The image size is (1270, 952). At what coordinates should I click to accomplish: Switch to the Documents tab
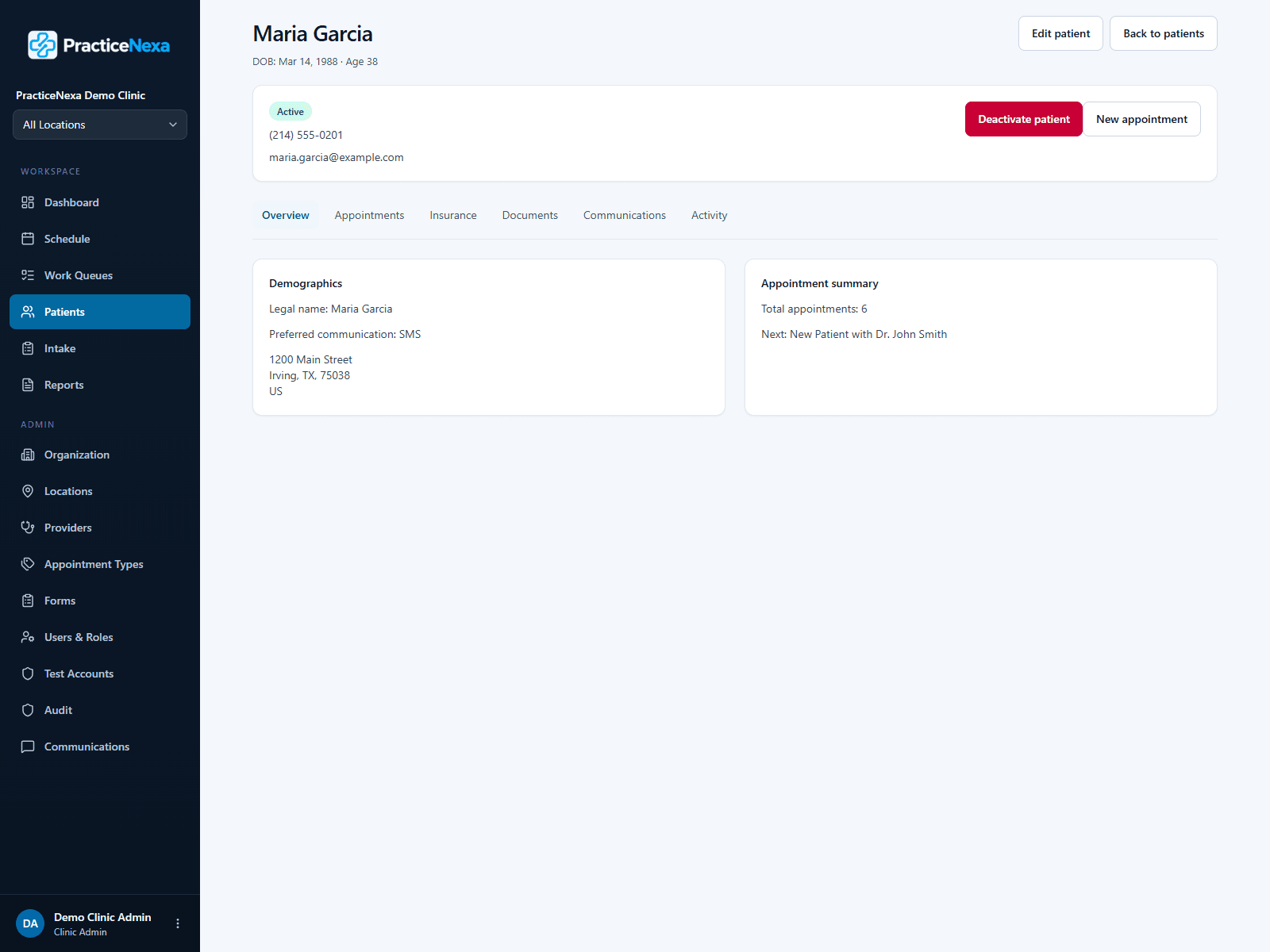[x=530, y=215]
